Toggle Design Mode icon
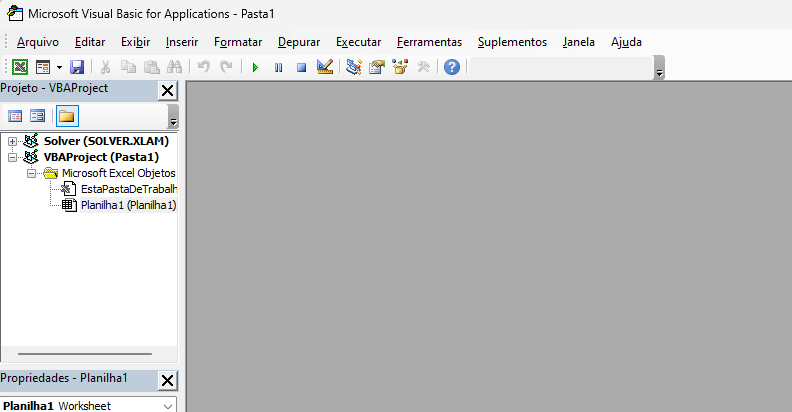792x412 pixels. [325, 67]
